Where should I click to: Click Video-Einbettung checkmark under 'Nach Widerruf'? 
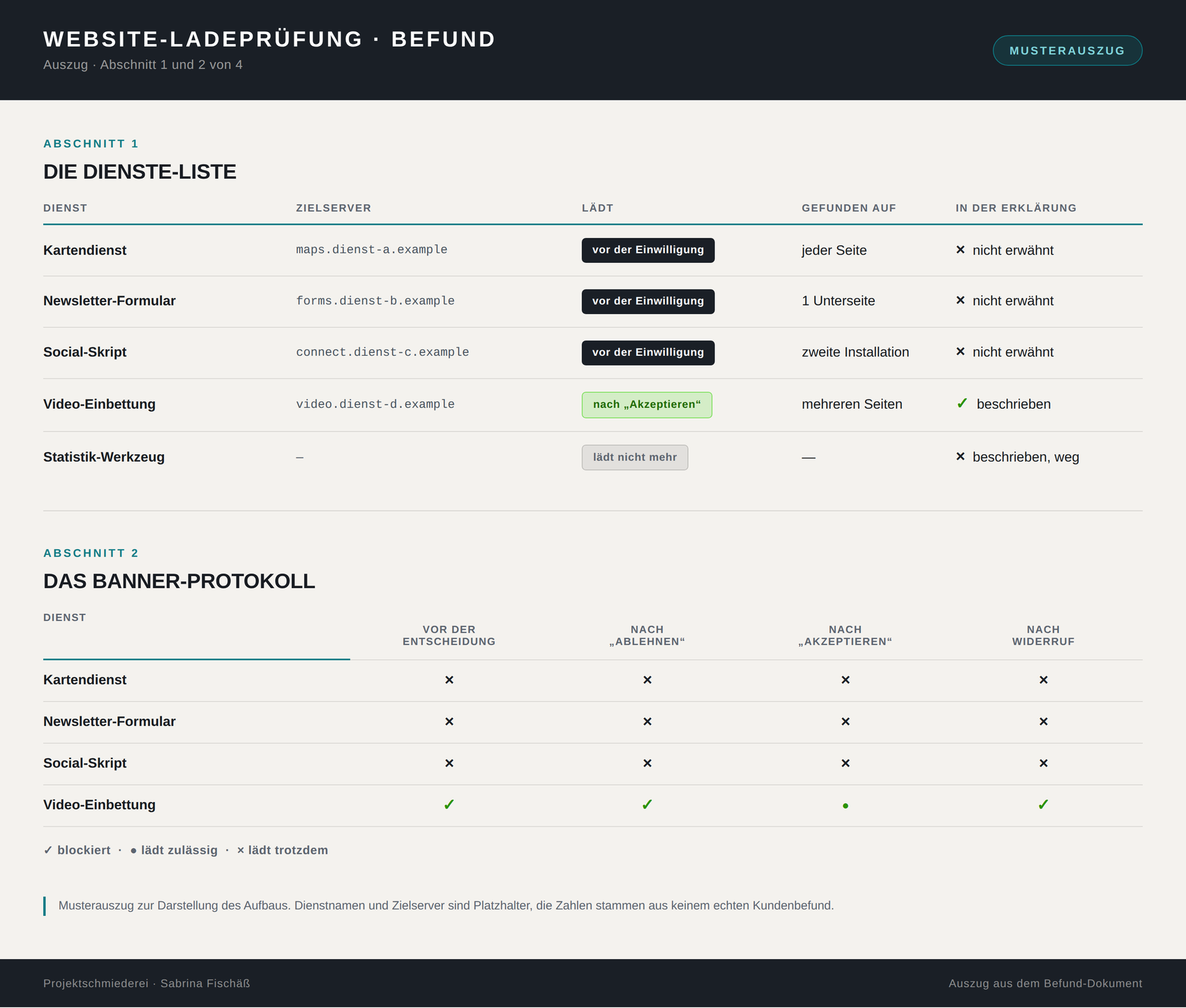(x=1044, y=805)
